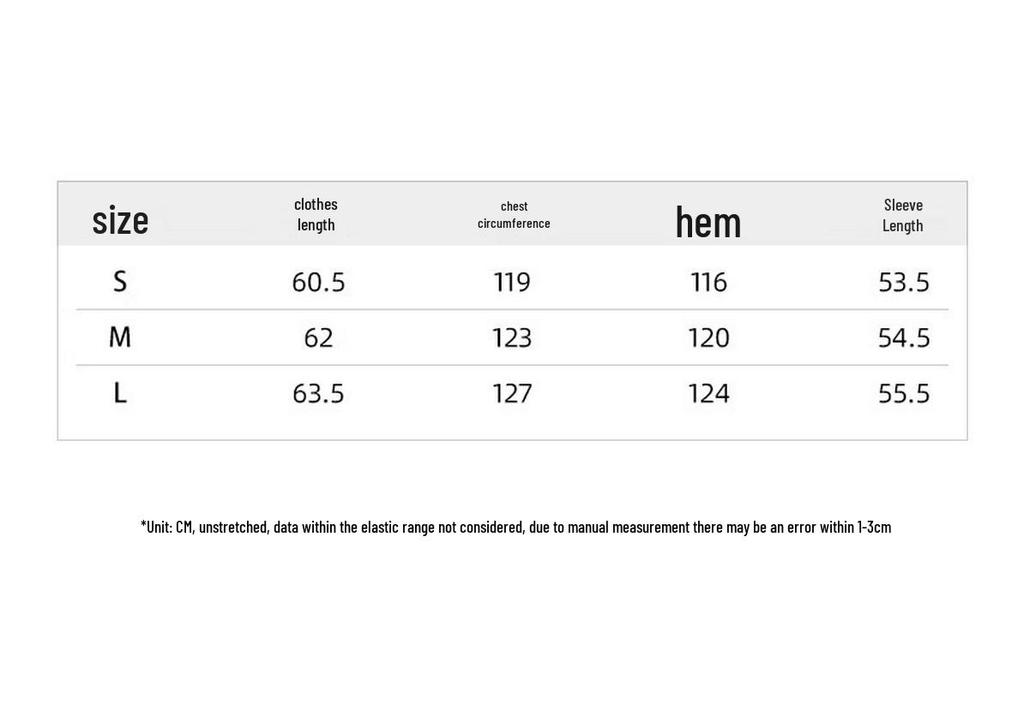This screenshot has height=716, width=1024.
Task: Select sleeve length value 55.5
Action: [x=904, y=393]
